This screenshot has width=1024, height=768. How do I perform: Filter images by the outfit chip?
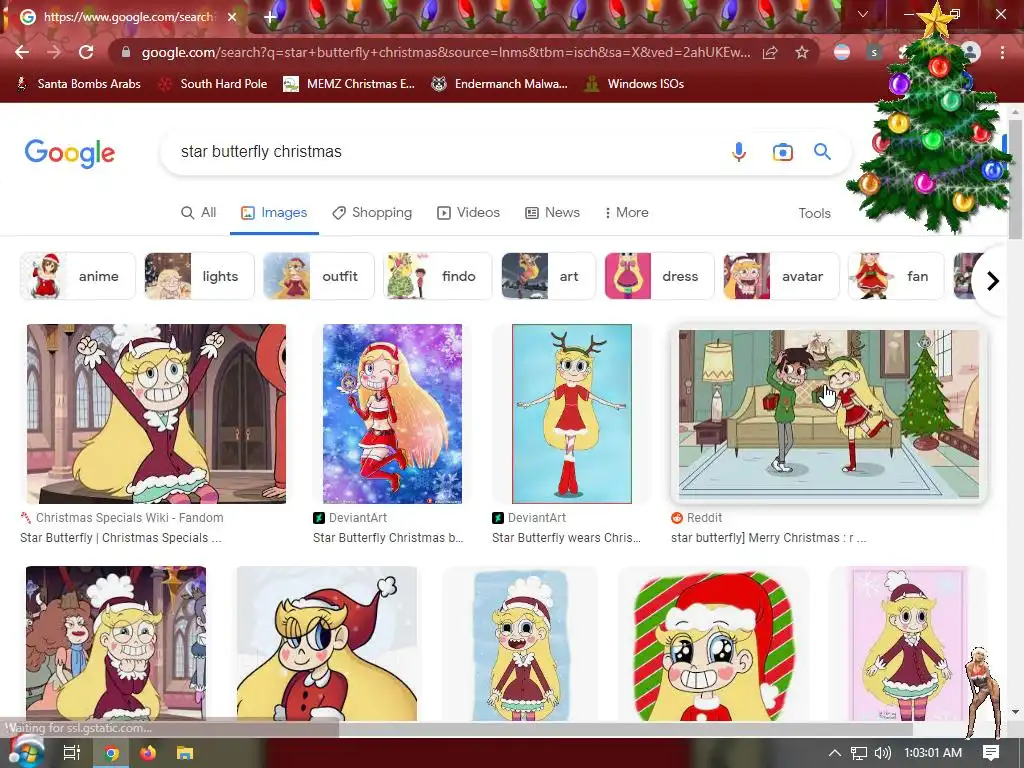click(319, 276)
